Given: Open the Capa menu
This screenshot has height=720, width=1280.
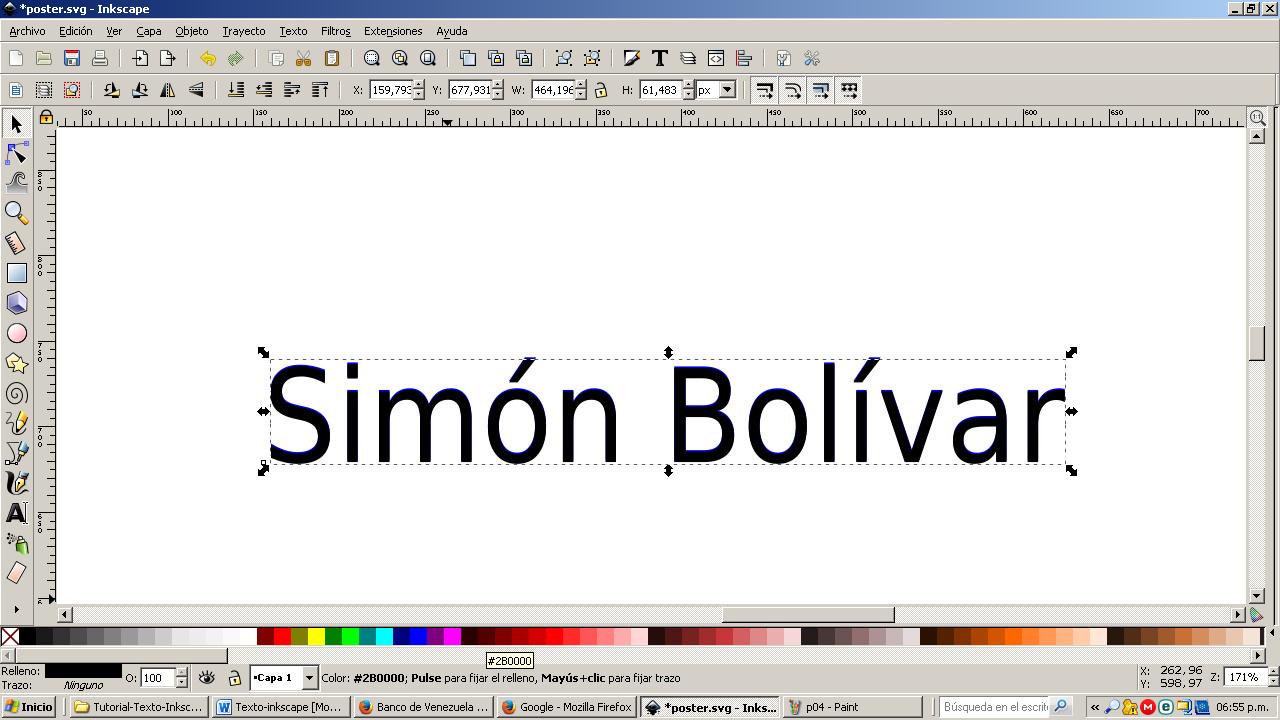Looking at the screenshot, I should click(148, 31).
